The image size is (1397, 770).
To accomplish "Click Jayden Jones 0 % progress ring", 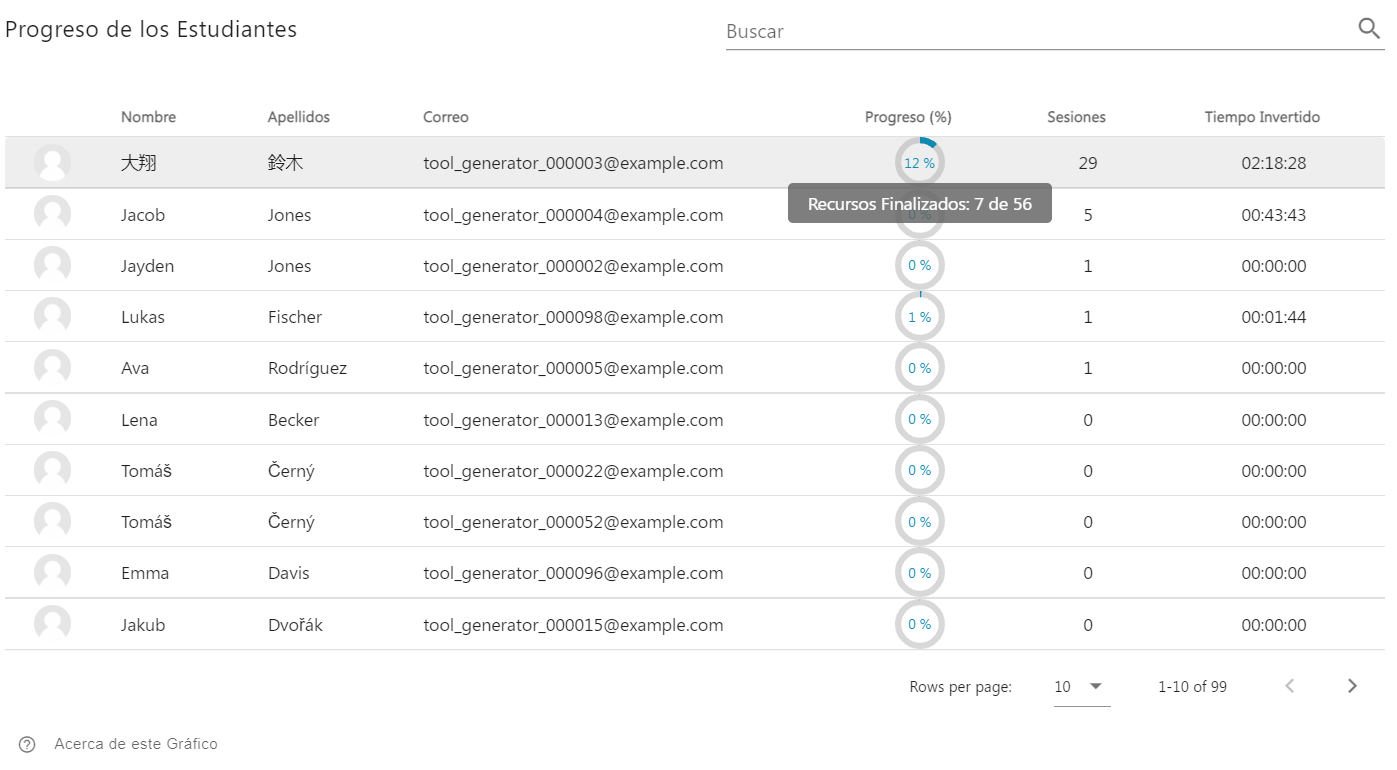I will click(x=919, y=265).
